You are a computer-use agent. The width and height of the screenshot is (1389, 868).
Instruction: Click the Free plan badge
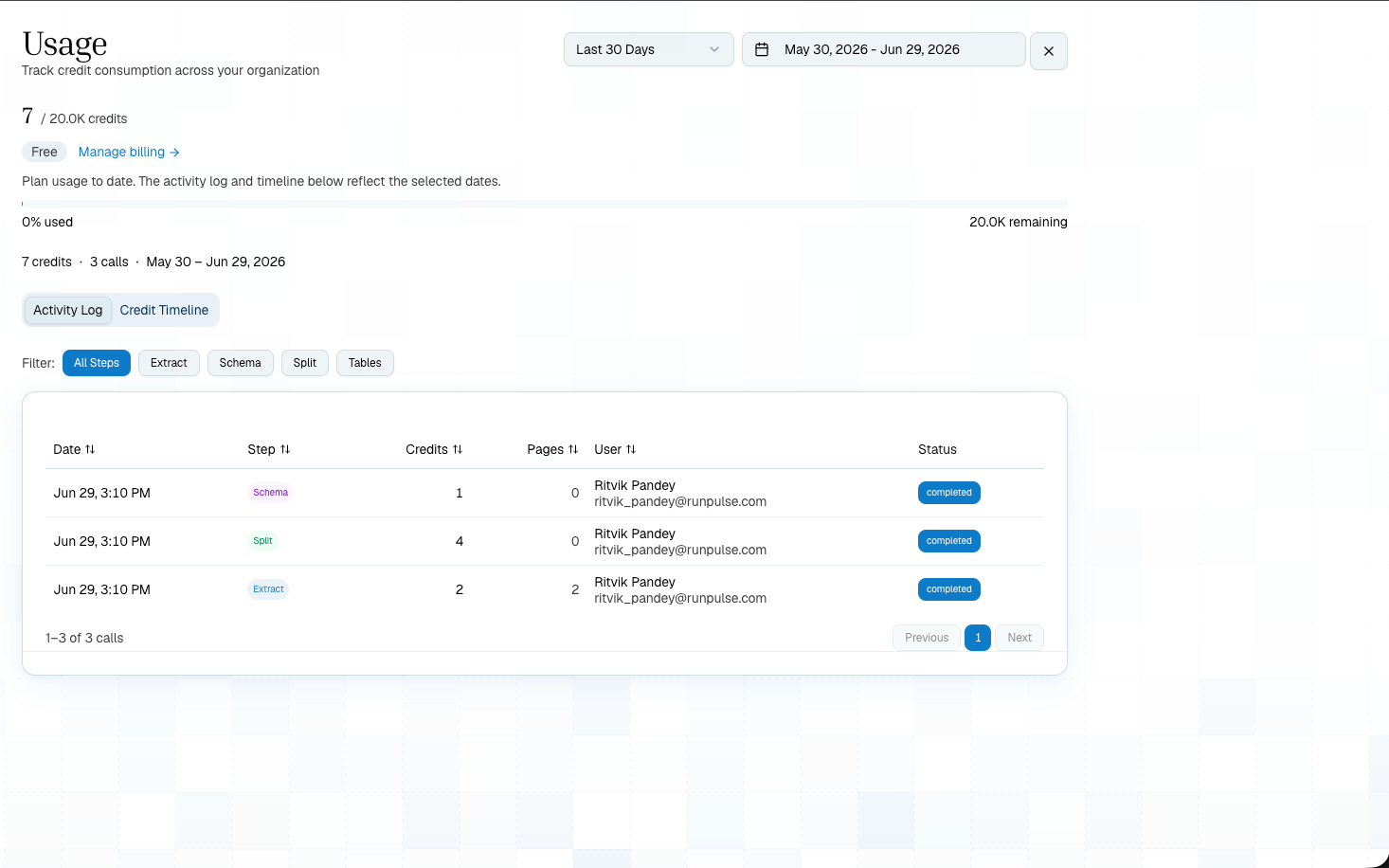45,152
